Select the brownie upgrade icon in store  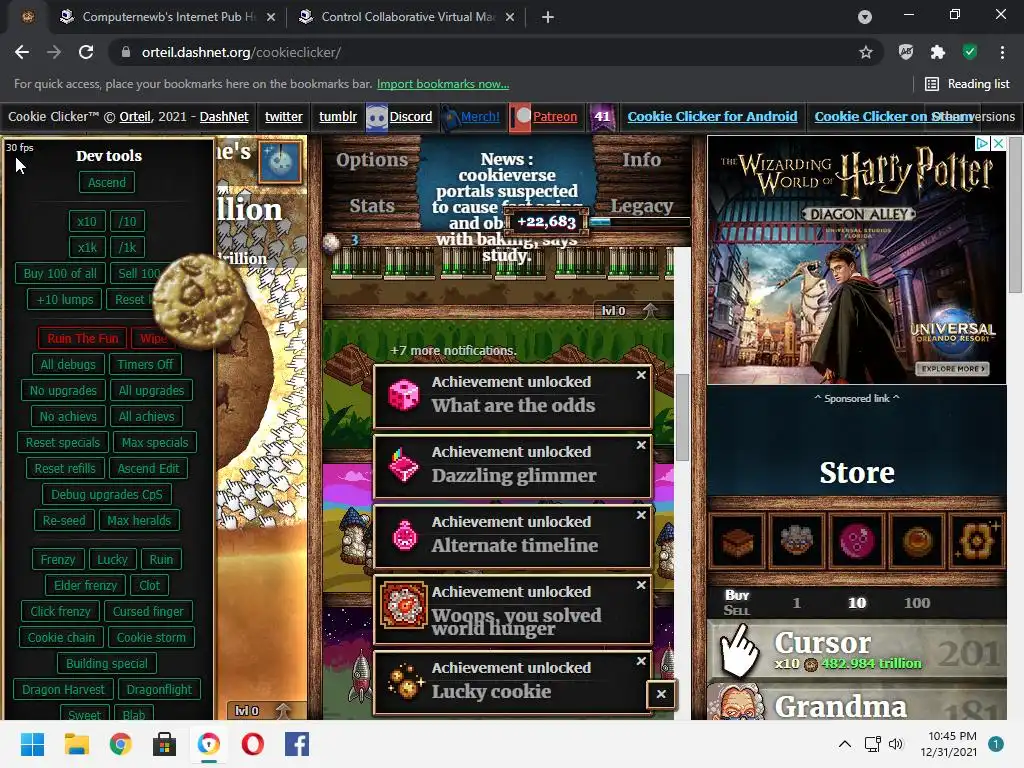737,540
